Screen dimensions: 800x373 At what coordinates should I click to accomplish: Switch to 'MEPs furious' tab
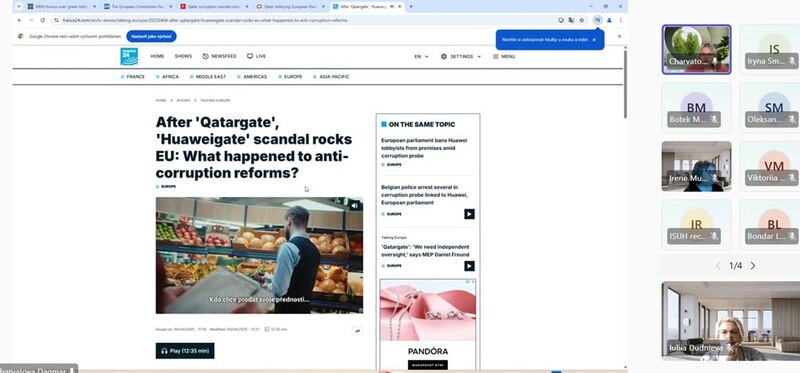pos(61,7)
